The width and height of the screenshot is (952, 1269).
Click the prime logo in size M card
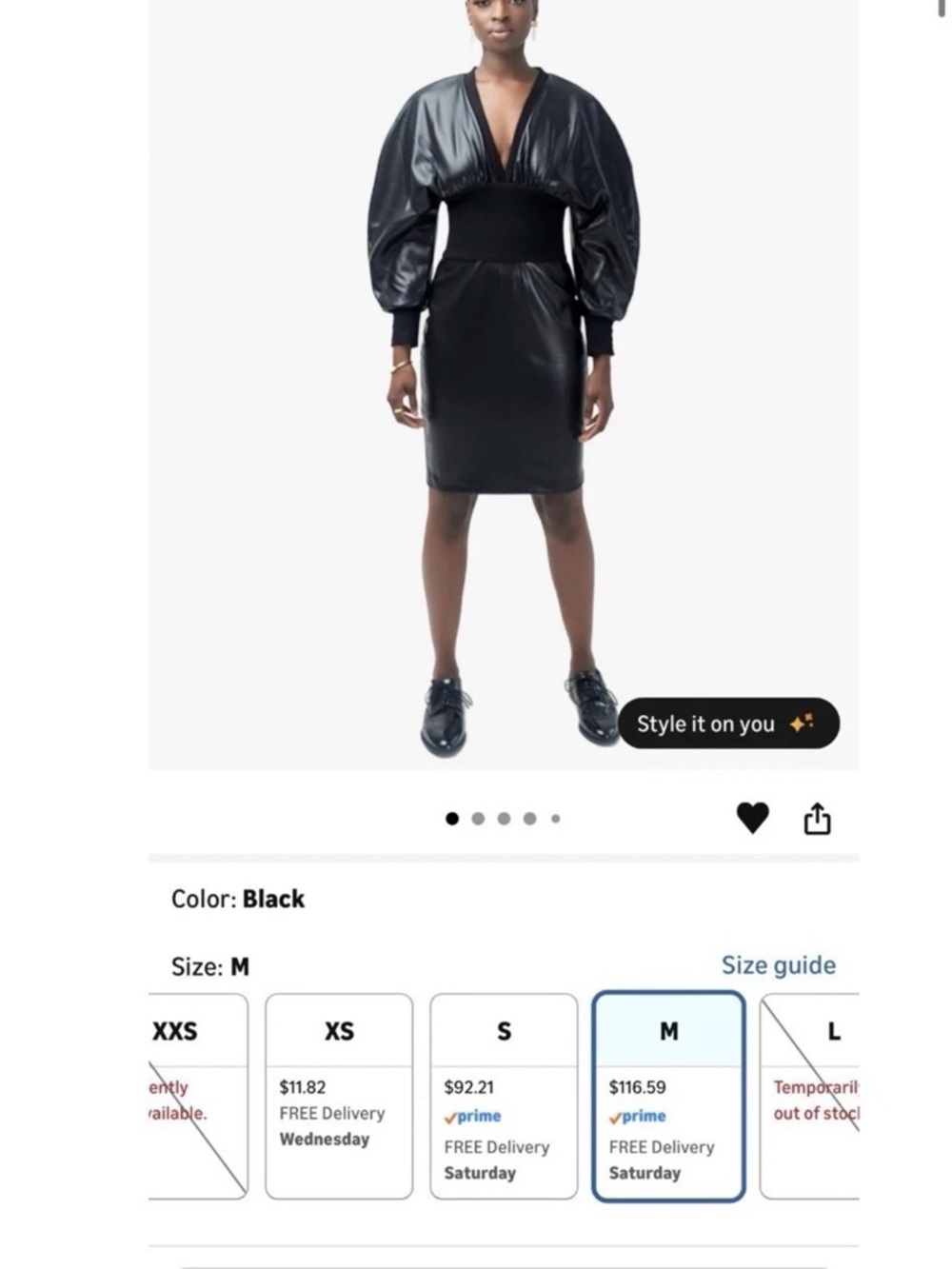[x=638, y=1117]
